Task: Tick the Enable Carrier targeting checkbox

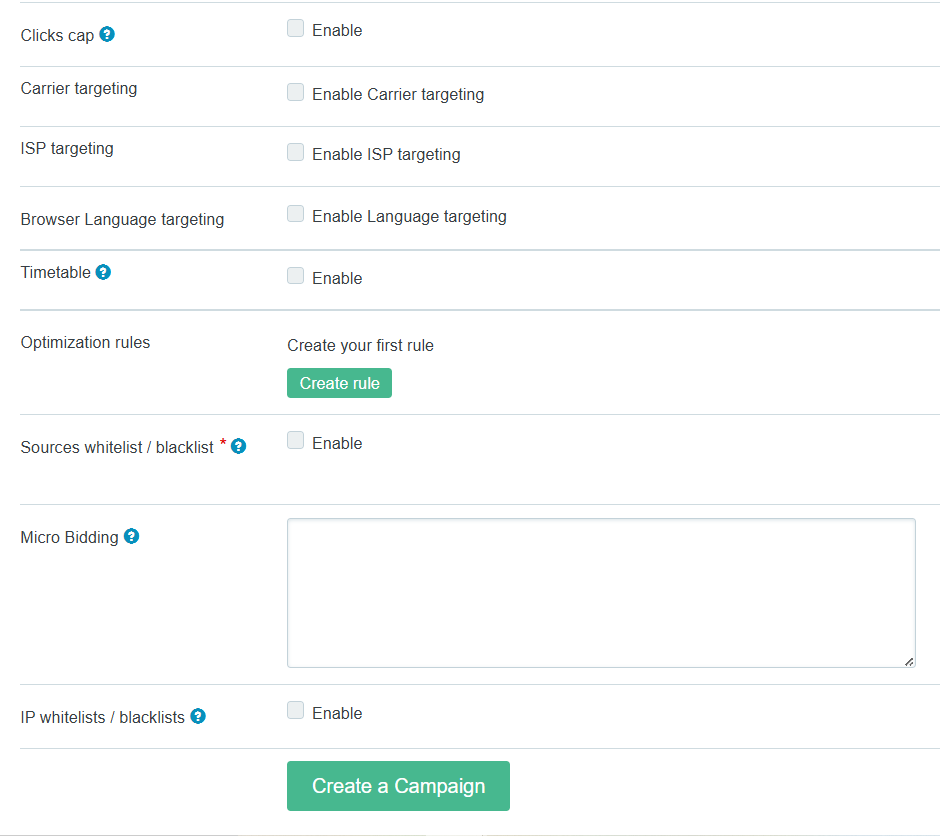Action: [x=295, y=93]
